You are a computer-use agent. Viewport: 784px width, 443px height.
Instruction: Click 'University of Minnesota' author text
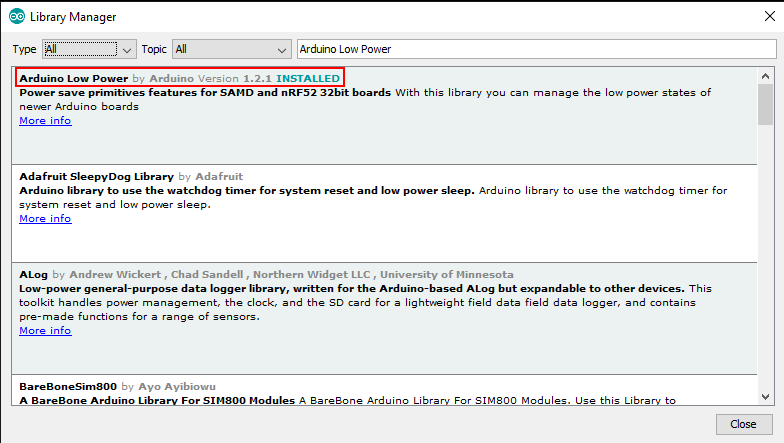tap(446, 274)
